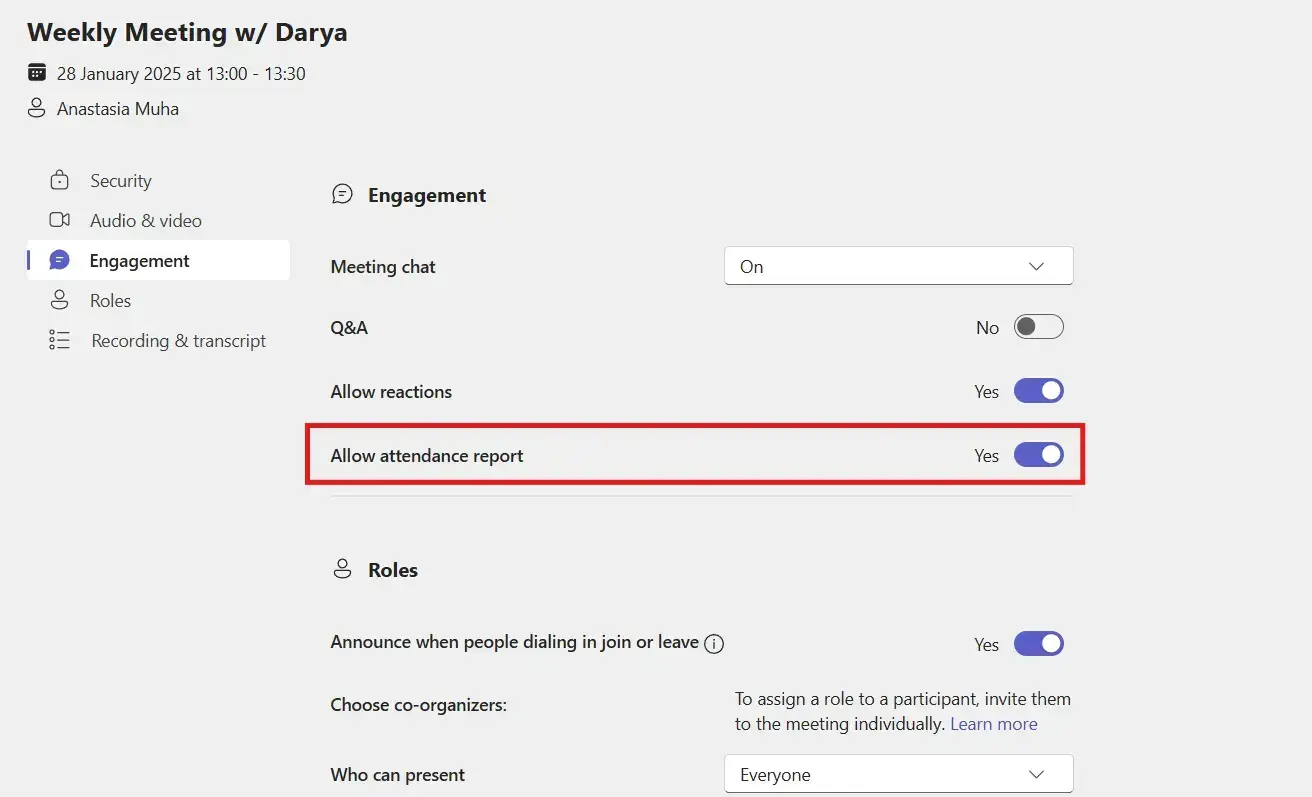Click the Recording & transcript list icon

click(60, 341)
